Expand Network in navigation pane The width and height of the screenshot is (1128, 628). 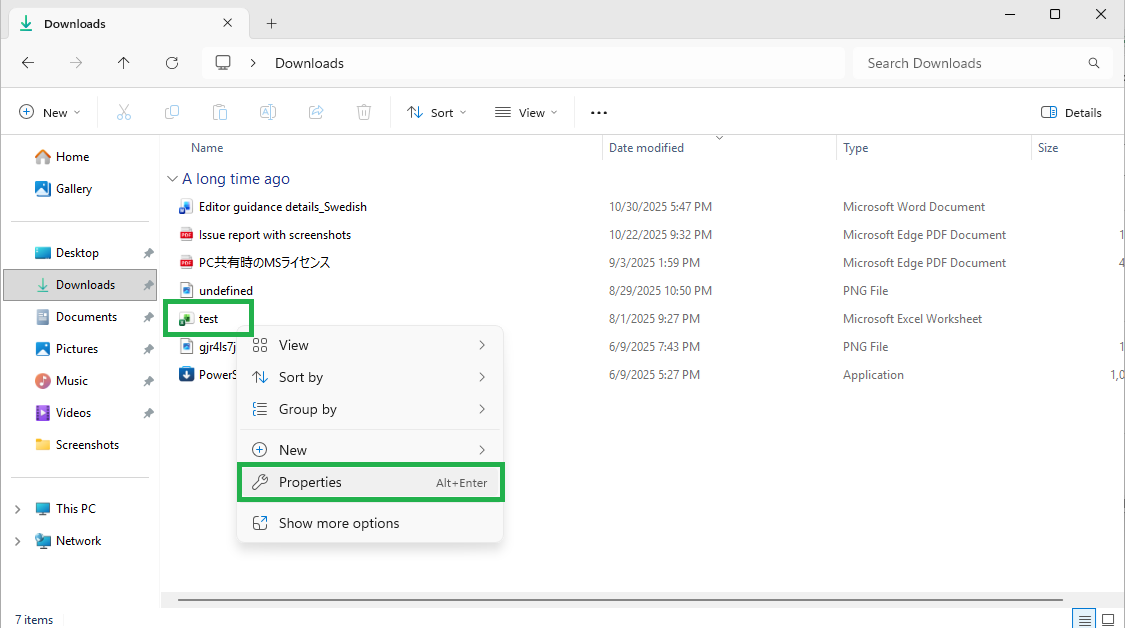click(17, 541)
